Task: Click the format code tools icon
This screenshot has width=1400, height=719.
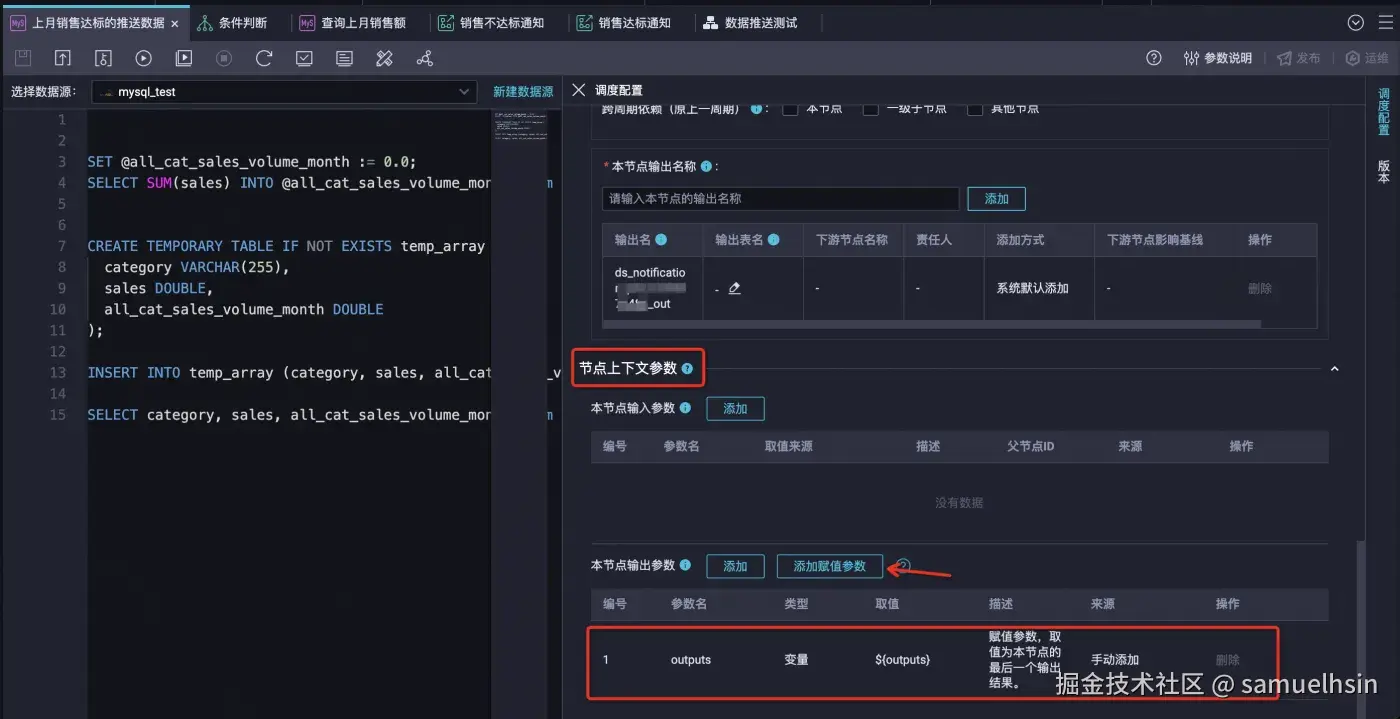Action: (384, 58)
